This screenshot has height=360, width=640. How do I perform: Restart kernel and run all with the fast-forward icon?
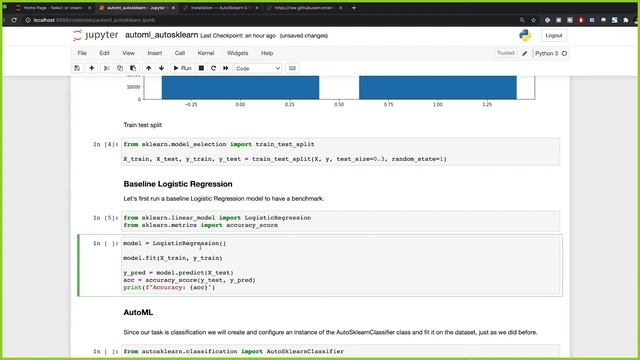[225, 68]
